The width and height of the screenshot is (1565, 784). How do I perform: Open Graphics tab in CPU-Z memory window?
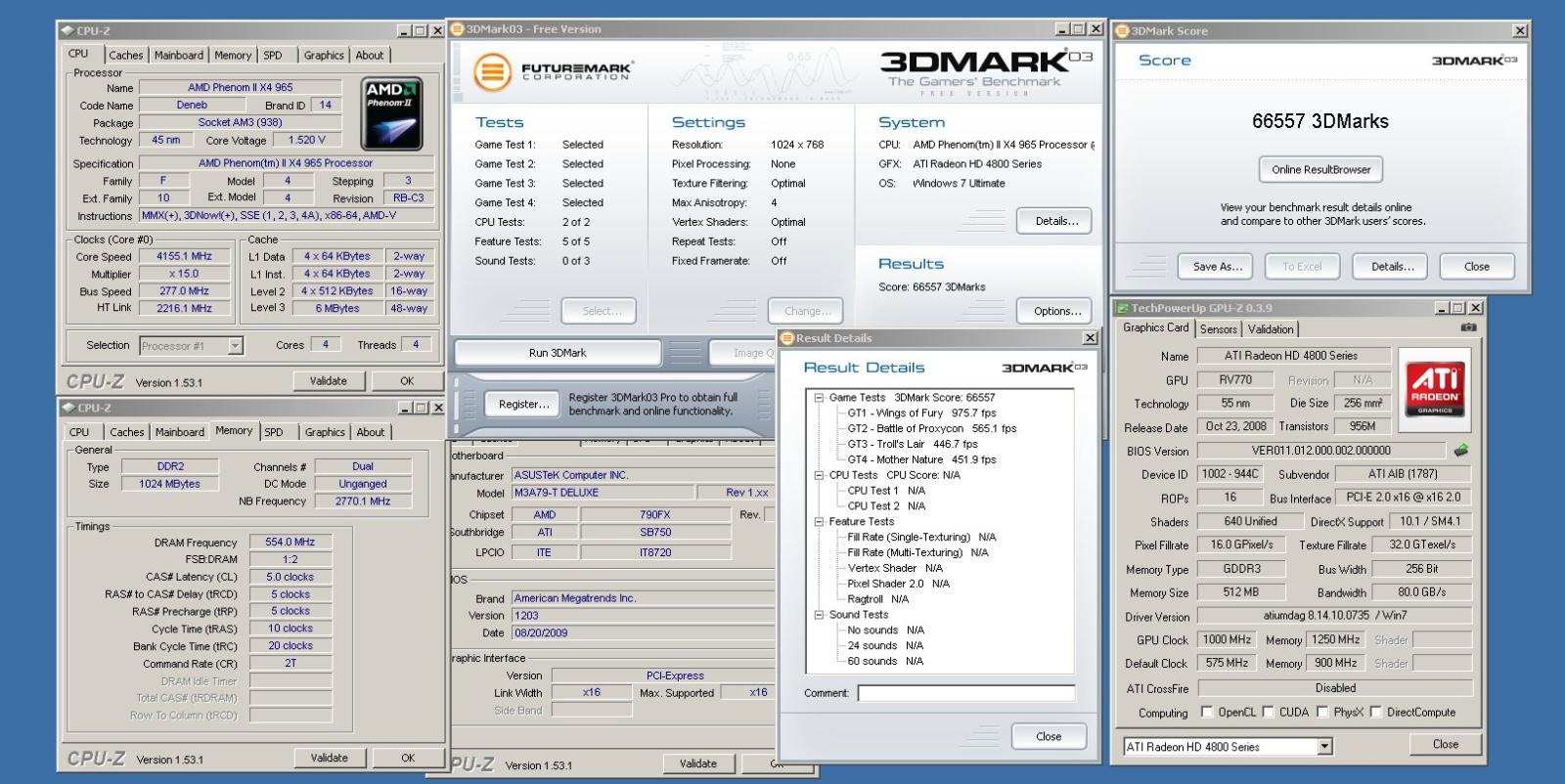[325, 432]
